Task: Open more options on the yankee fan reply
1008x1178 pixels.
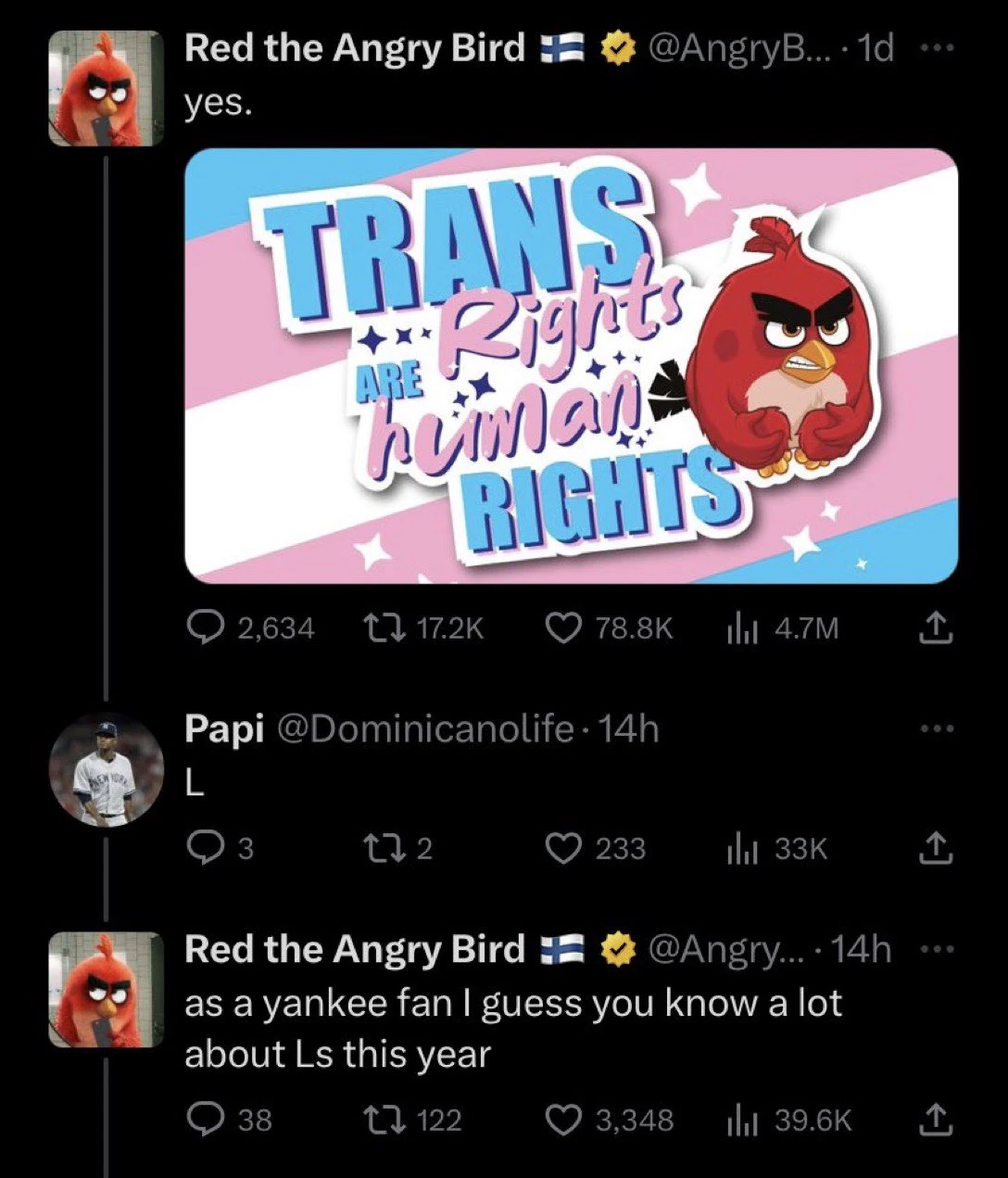Action: point(939,948)
